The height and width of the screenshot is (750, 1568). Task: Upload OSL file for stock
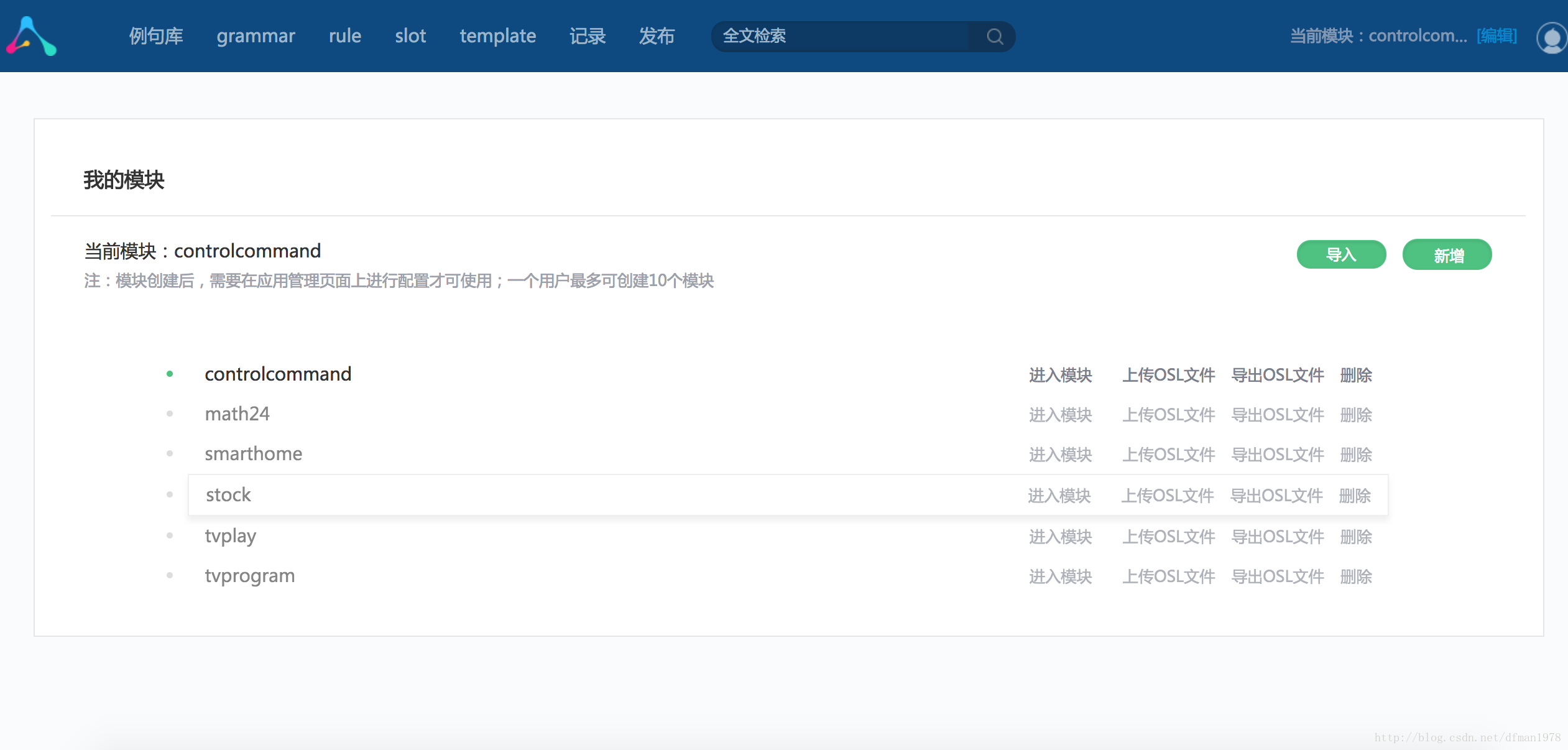coord(1167,496)
